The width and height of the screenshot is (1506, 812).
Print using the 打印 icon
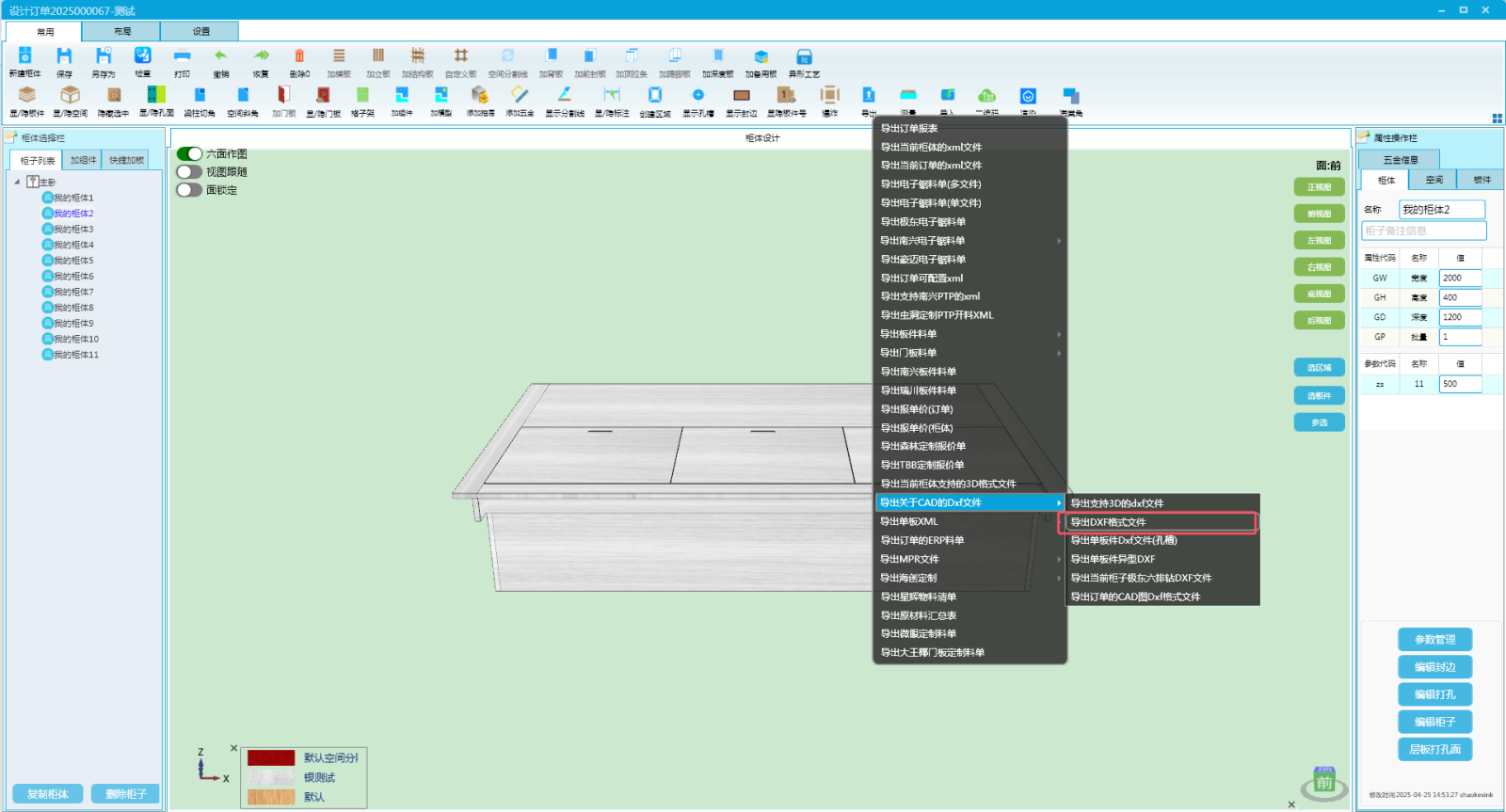(x=182, y=56)
